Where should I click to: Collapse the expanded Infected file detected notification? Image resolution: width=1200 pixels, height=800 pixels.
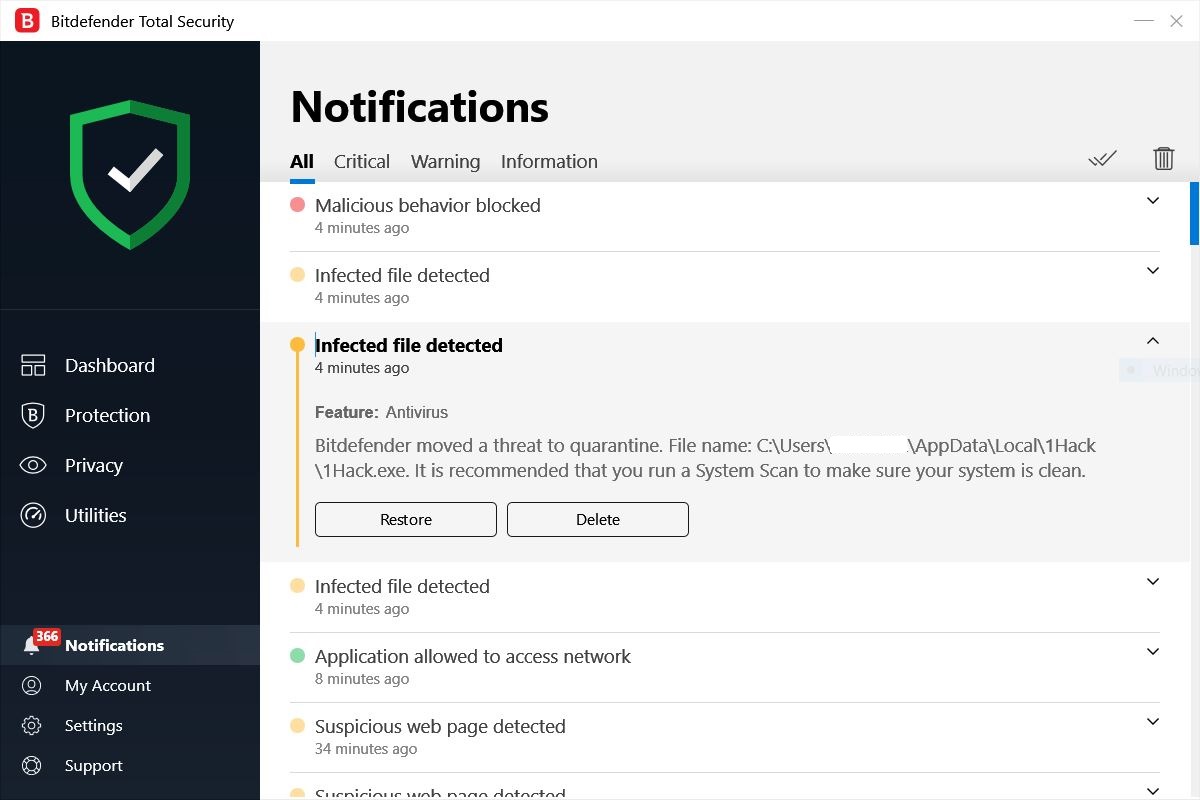pyautogui.click(x=1152, y=341)
